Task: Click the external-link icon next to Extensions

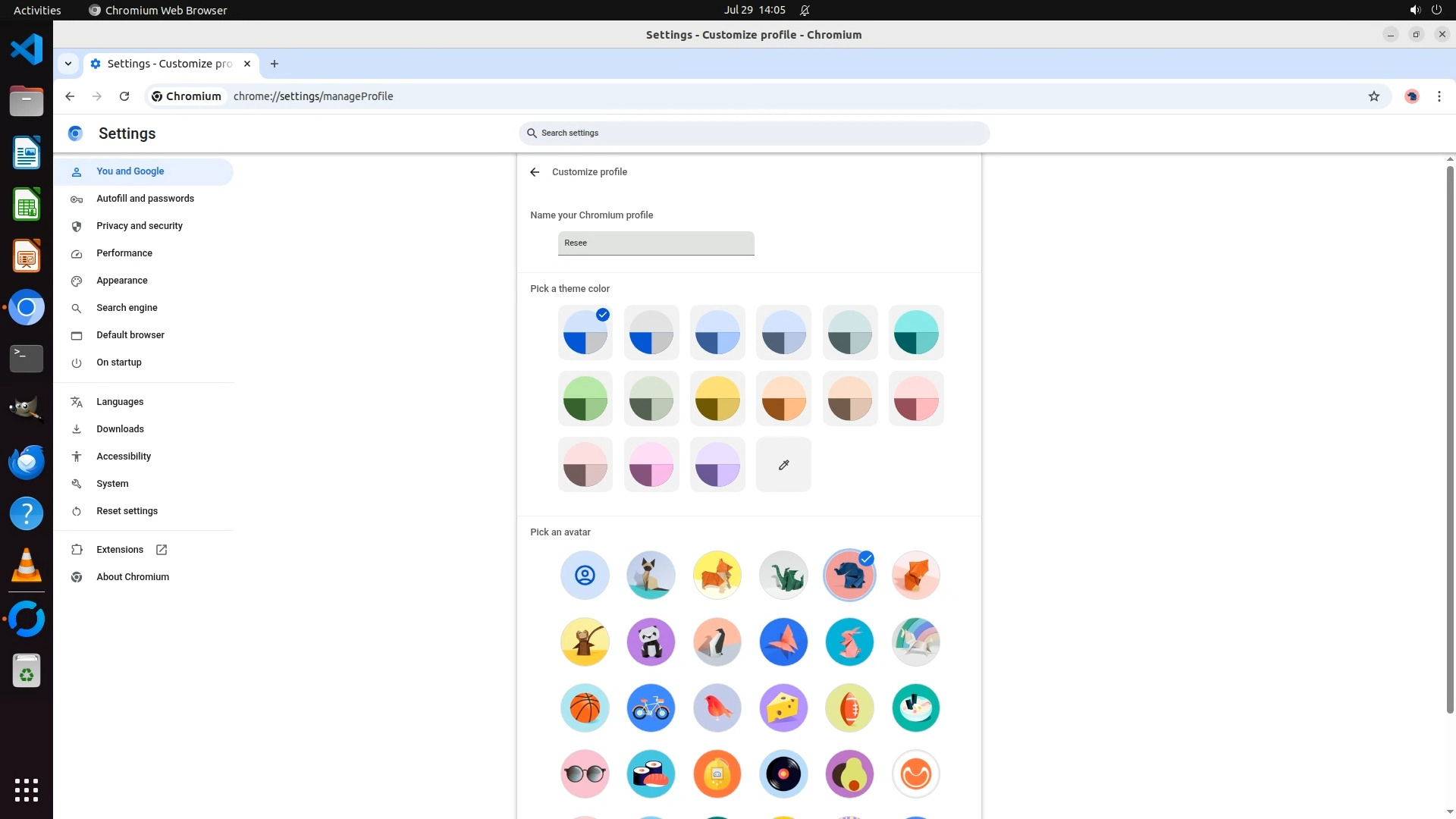Action: (x=162, y=550)
